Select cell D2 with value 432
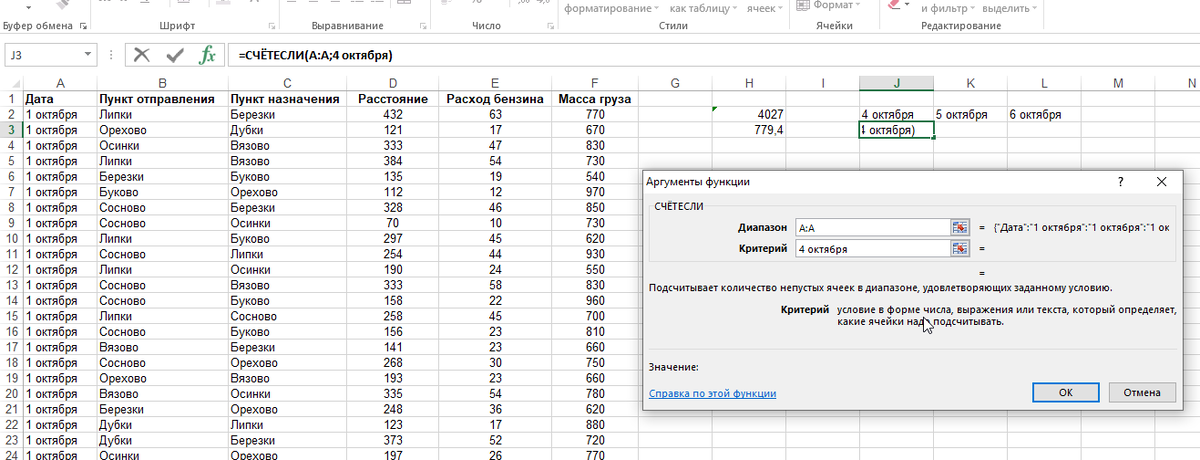The height and width of the screenshot is (460, 1200). click(392, 114)
